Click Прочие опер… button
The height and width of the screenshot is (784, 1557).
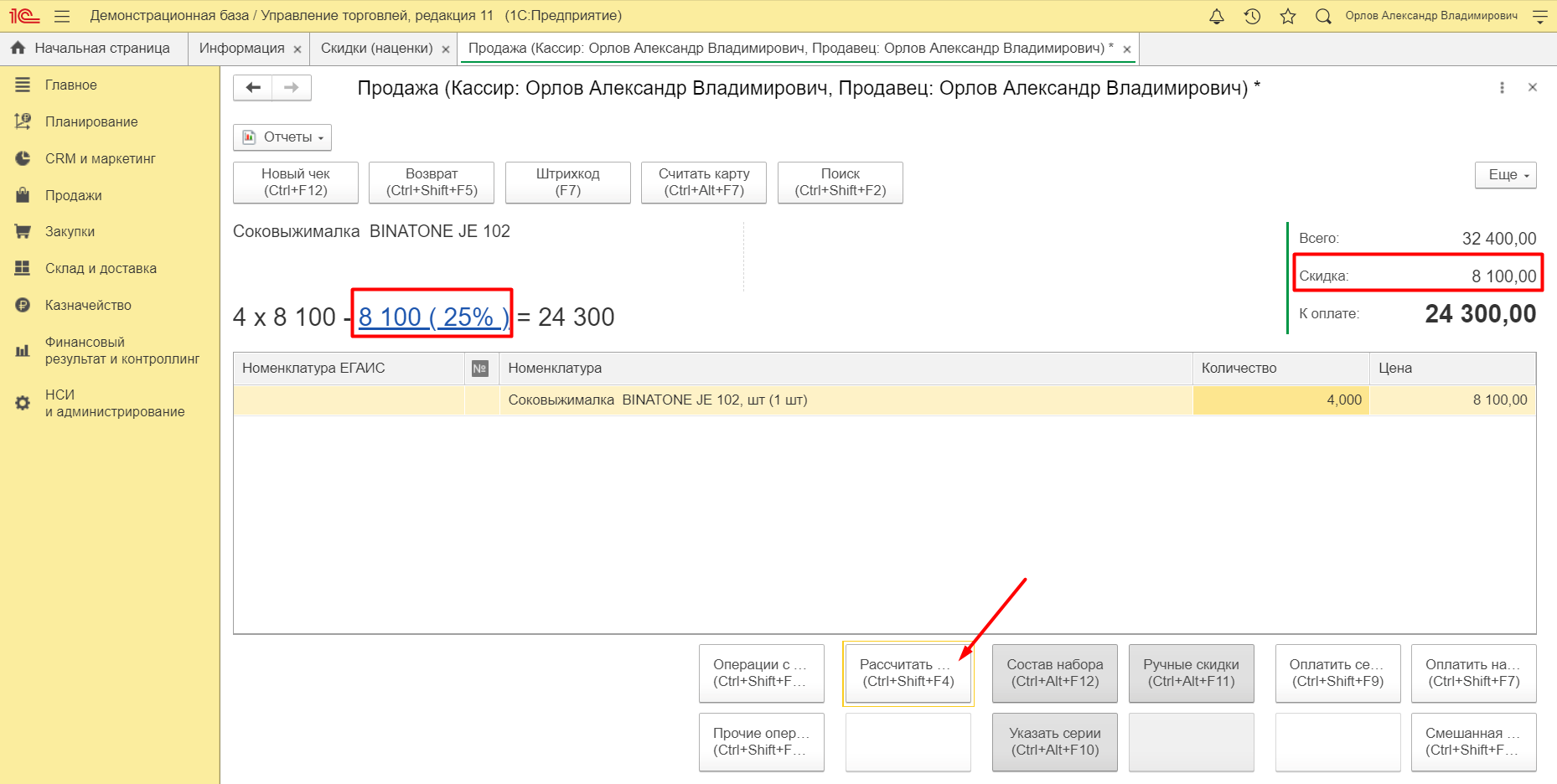point(762,742)
